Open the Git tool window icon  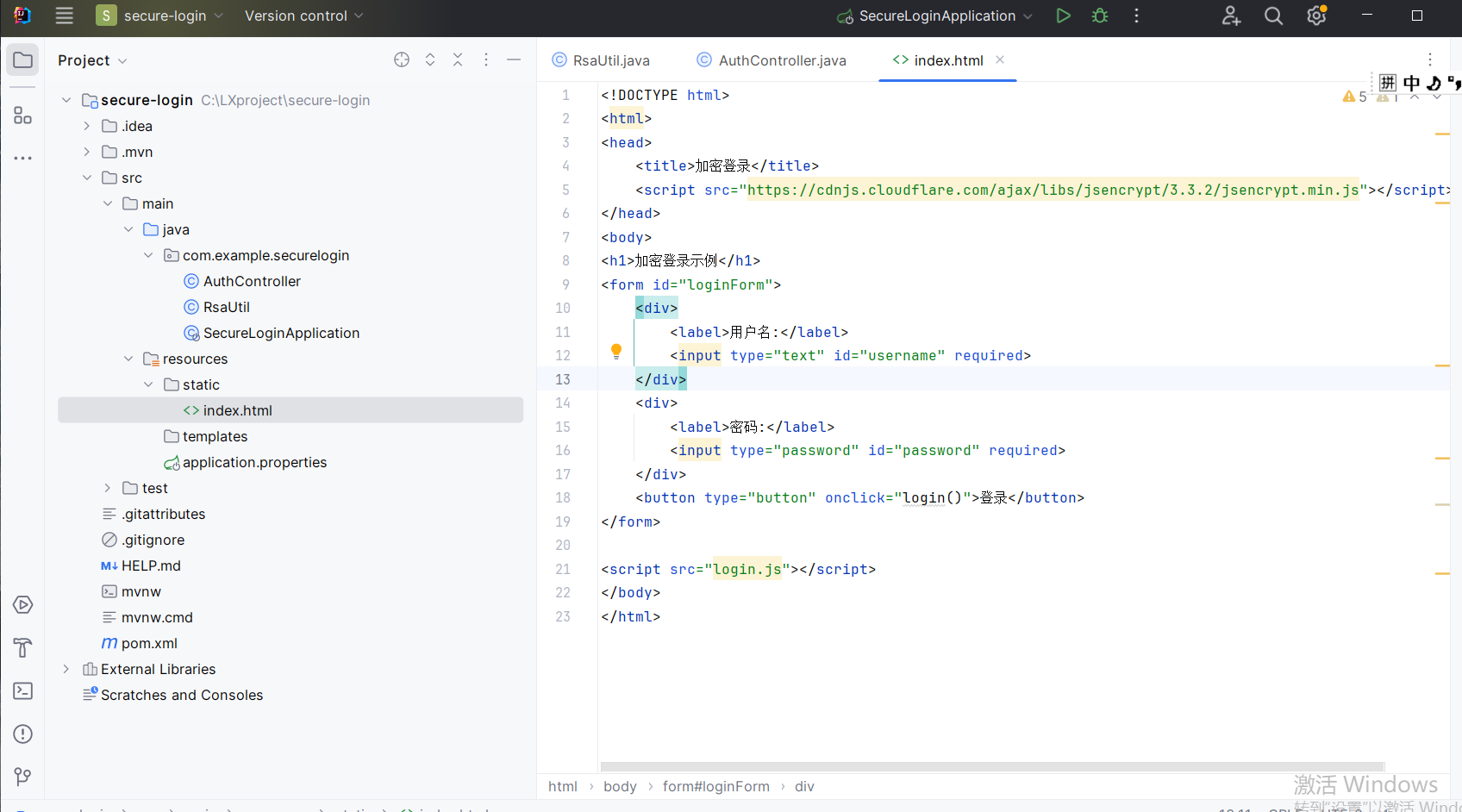(23, 778)
